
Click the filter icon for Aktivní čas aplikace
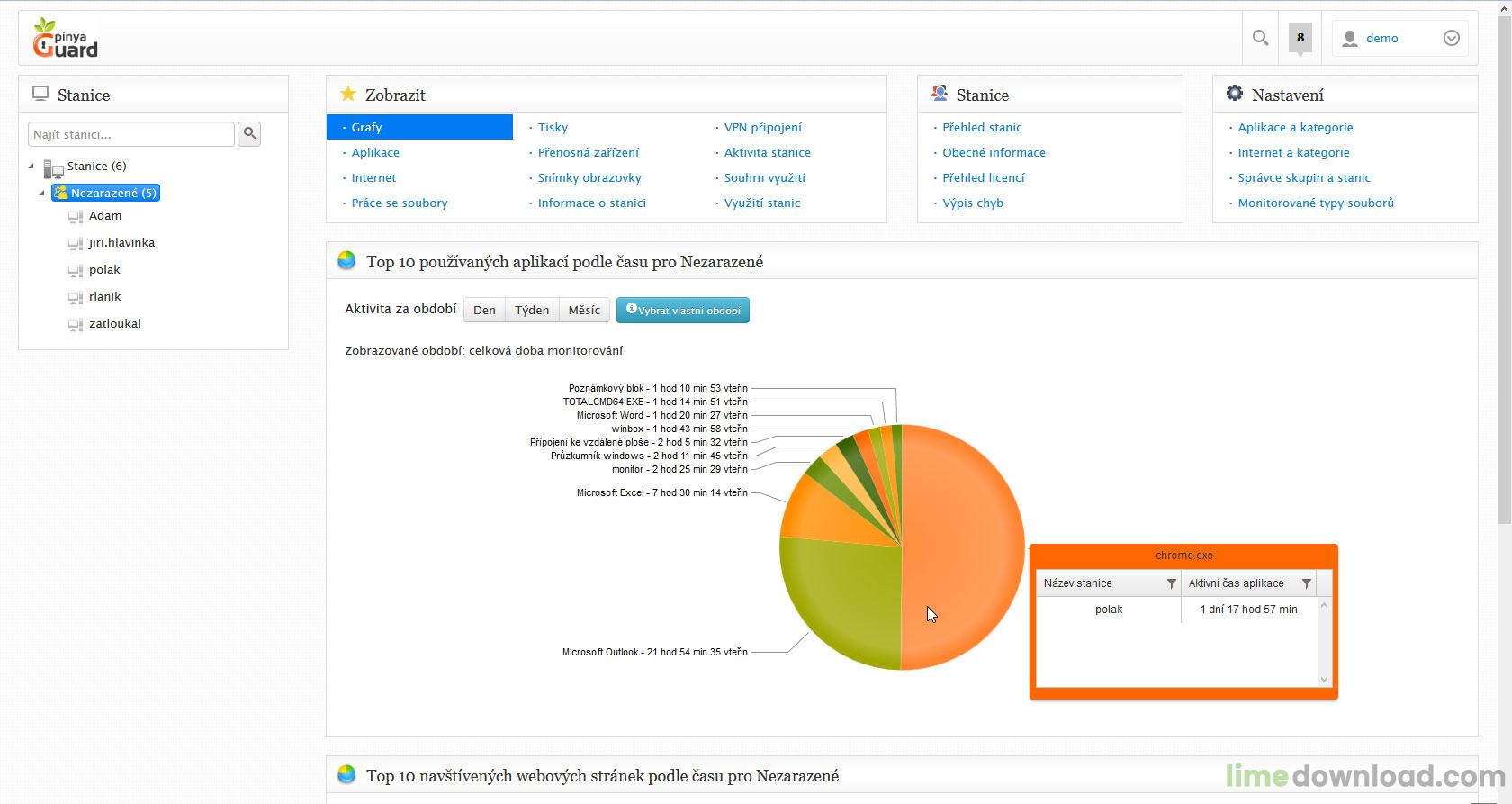coord(1306,583)
